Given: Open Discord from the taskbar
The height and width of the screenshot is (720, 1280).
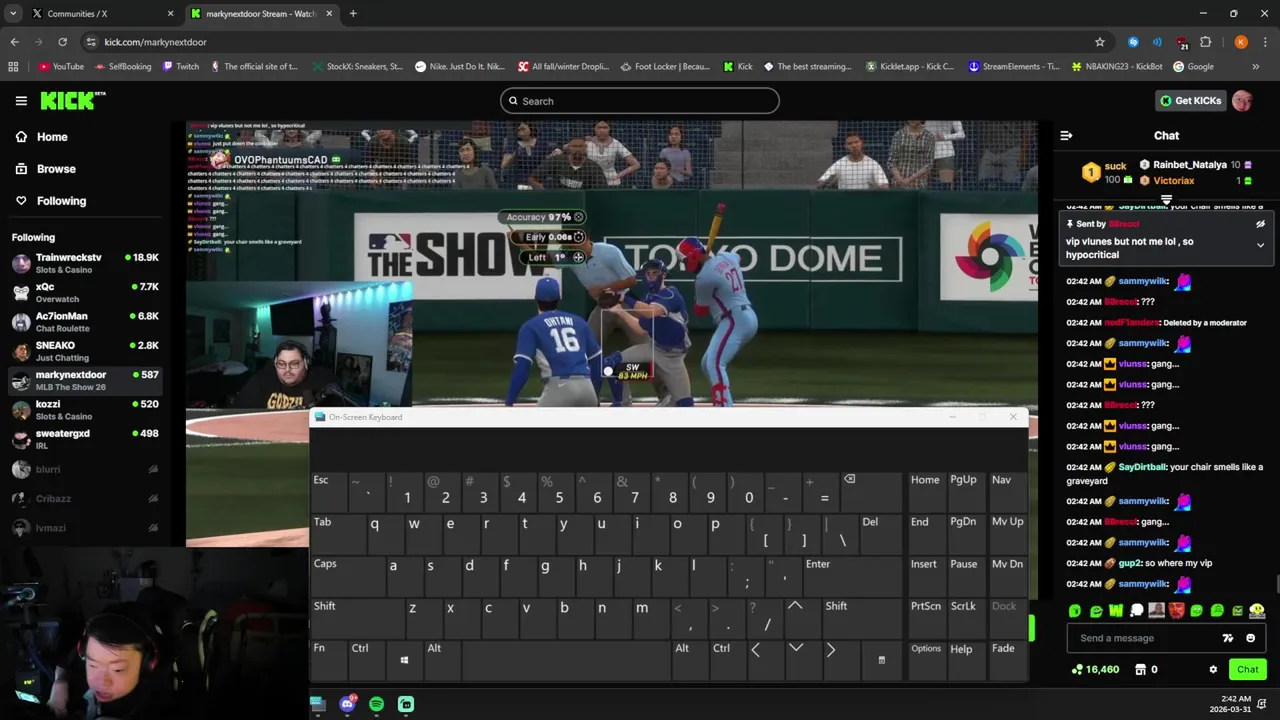Looking at the screenshot, I should coord(347,704).
